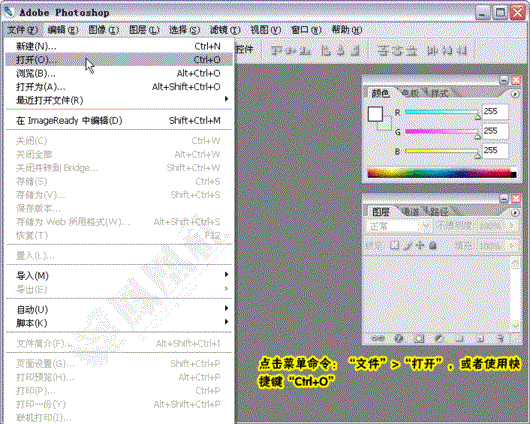Click the add layer style icon
Viewport: 530px width, 424px height.
pos(399,338)
